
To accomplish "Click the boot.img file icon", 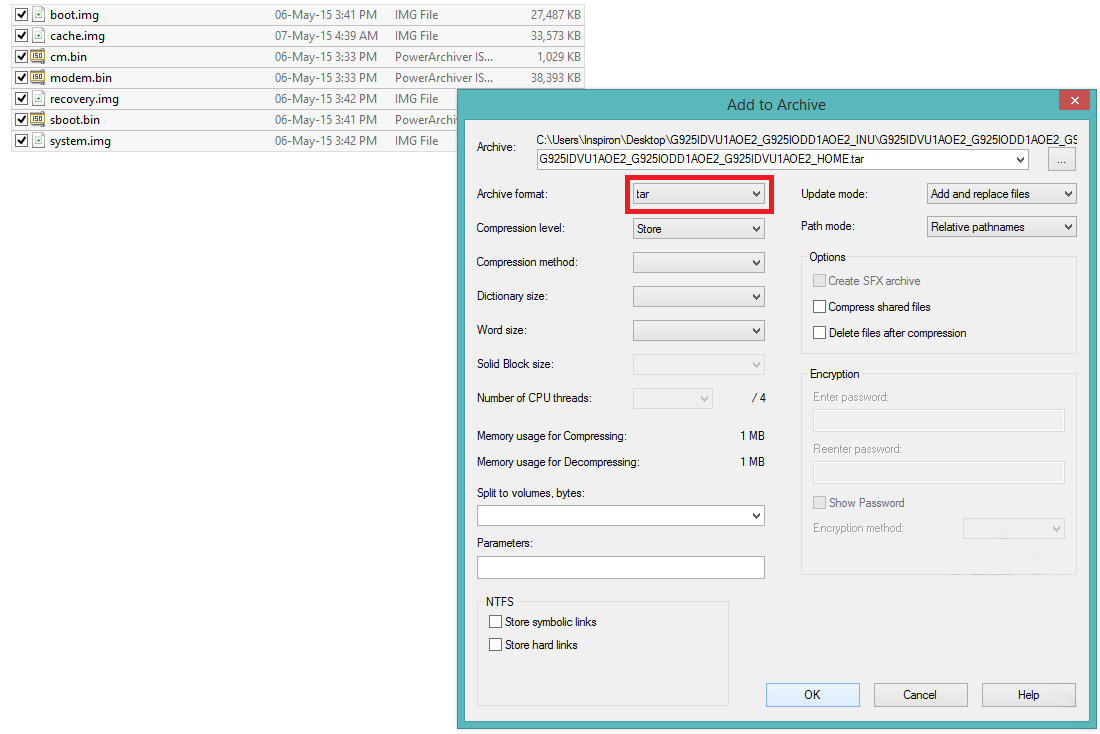I will coord(38,15).
